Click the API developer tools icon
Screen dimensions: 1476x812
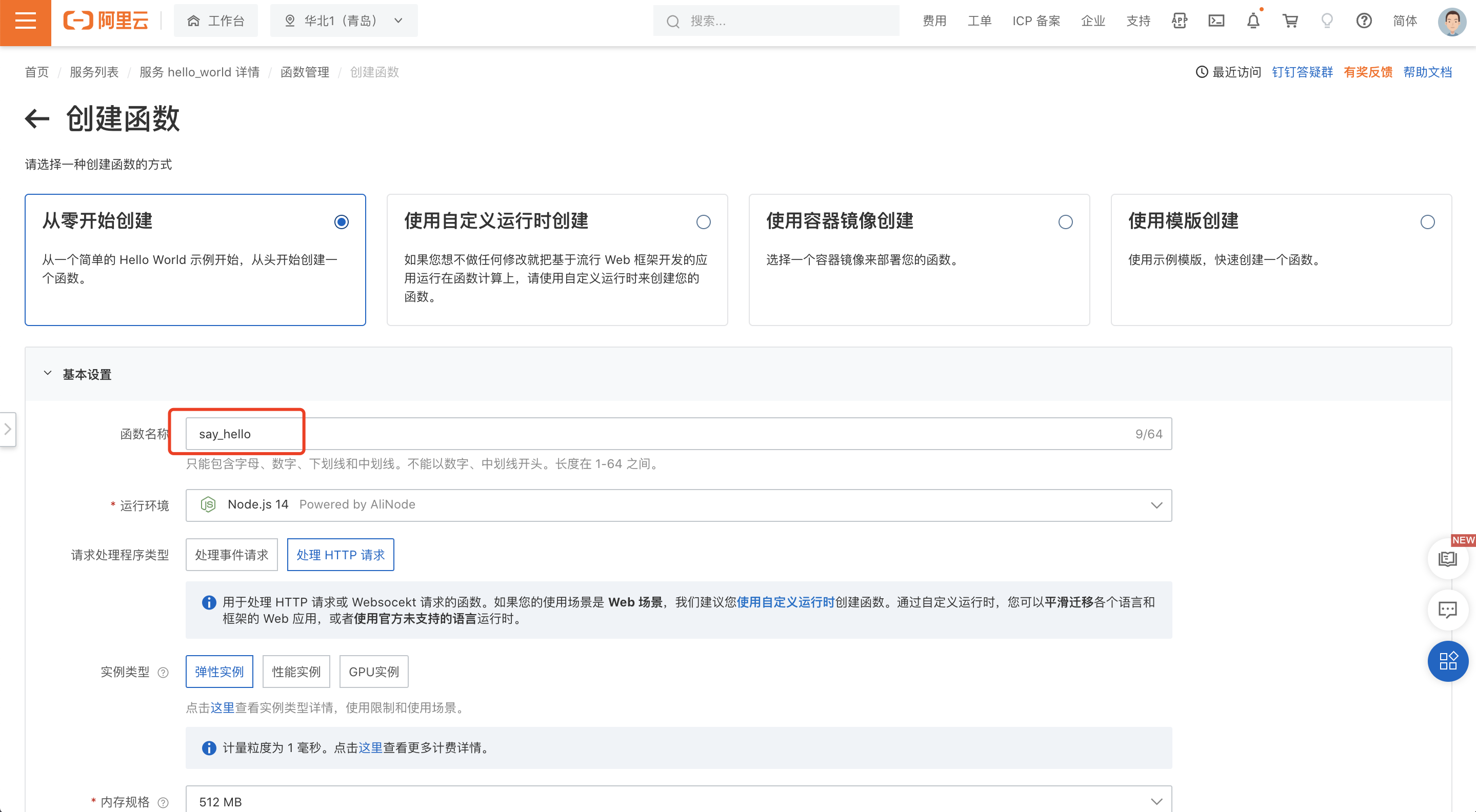pos(1179,21)
